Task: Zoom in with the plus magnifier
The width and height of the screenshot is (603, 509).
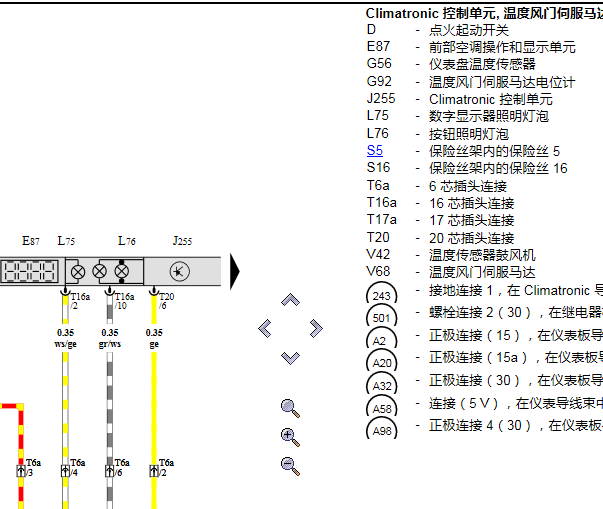Action: click(x=290, y=437)
